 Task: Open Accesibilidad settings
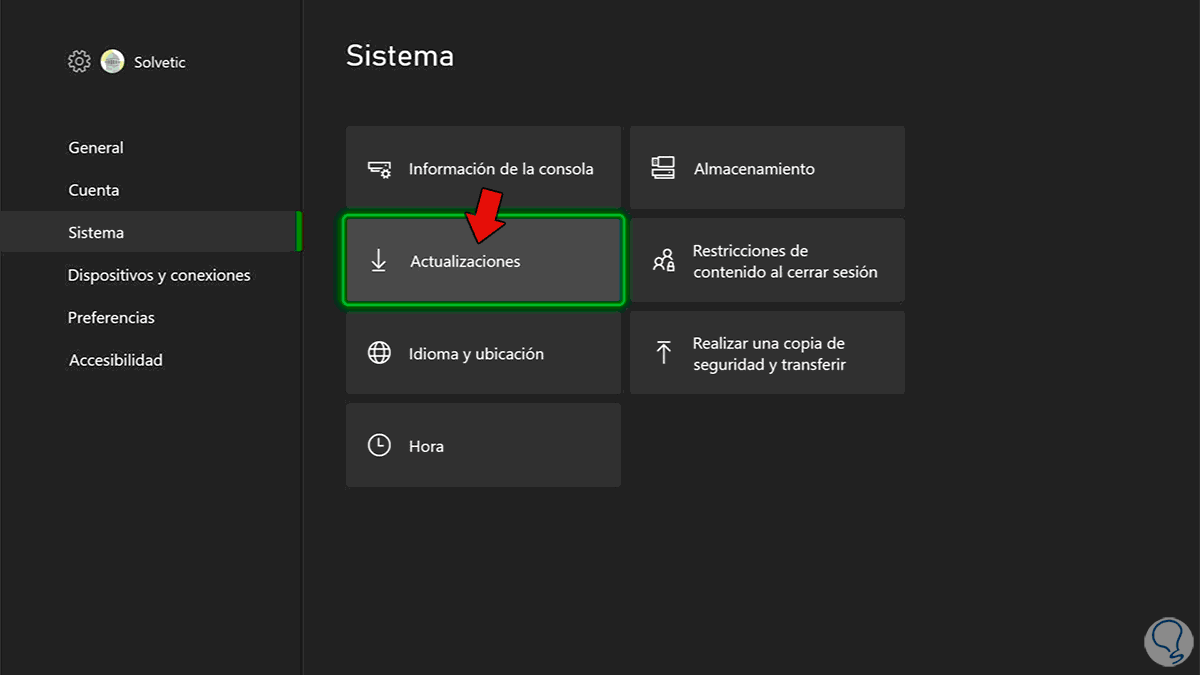tap(115, 360)
